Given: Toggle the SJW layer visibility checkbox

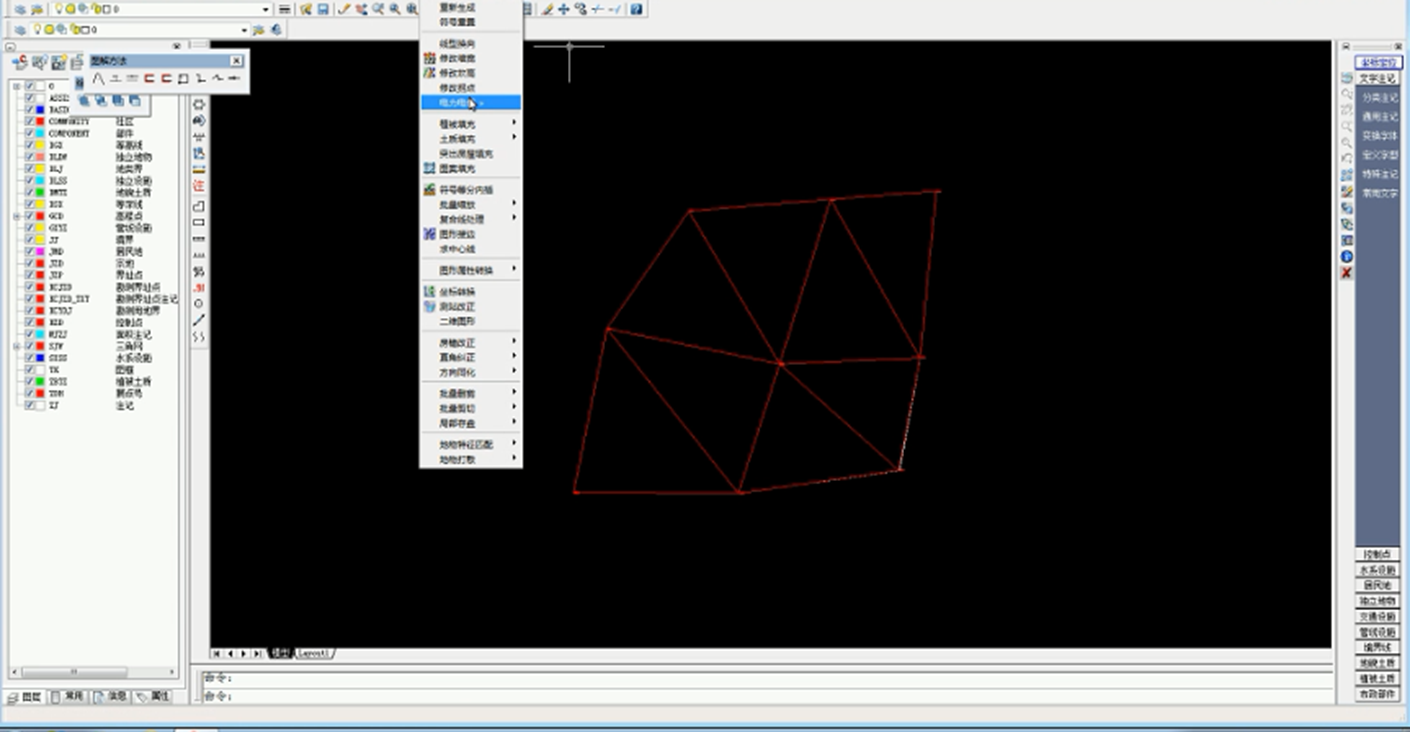Looking at the screenshot, I should (x=30, y=346).
